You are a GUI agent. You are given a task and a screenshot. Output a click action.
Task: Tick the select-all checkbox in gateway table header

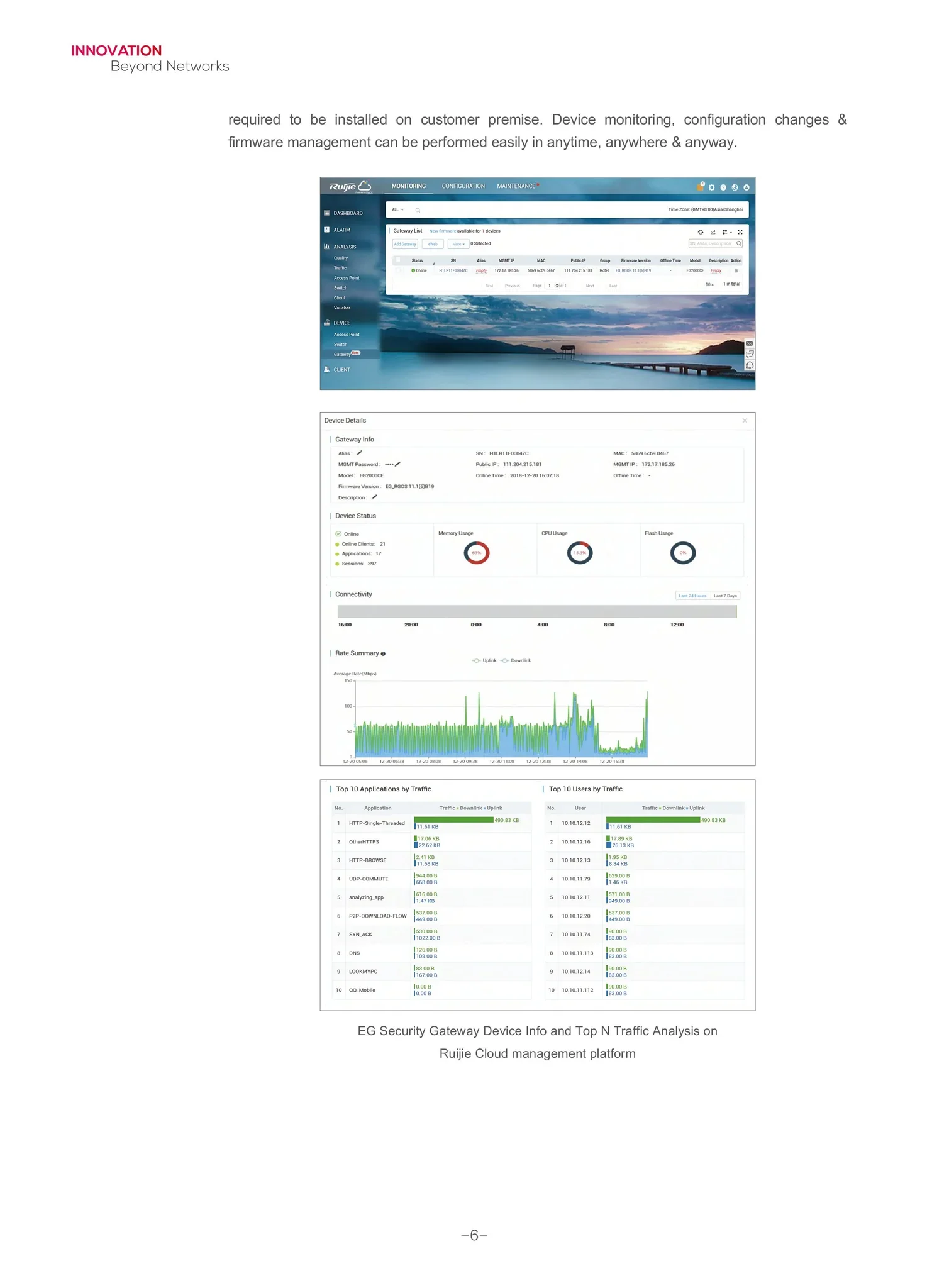point(397,260)
